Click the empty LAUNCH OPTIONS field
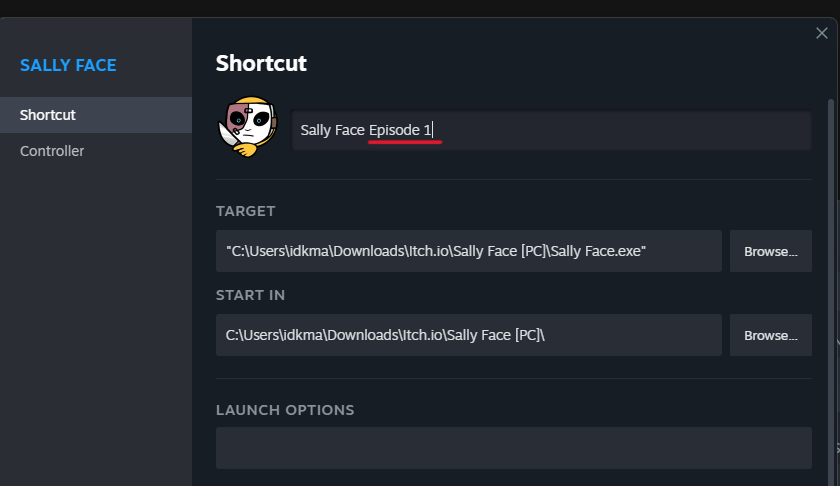The height and width of the screenshot is (486, 840). [513, 448]
